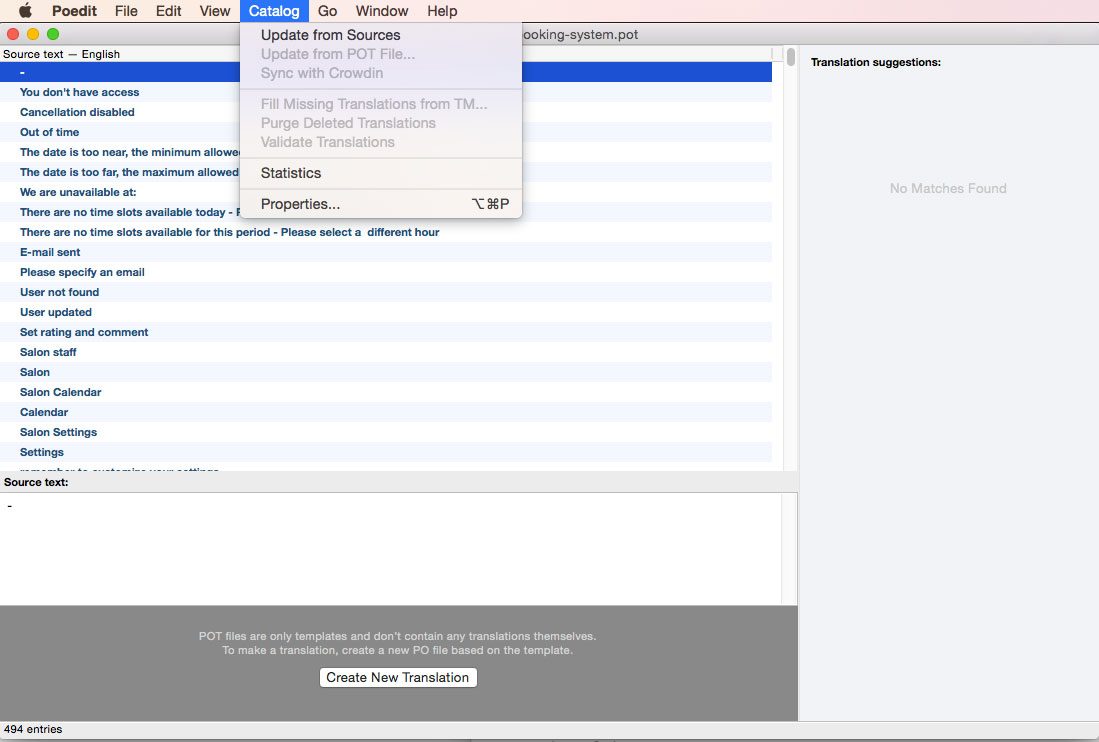This screenshot has height=742, width=1099.
Task: Choose Properties... in Catalog menu
Action: (x=300, y=204)
